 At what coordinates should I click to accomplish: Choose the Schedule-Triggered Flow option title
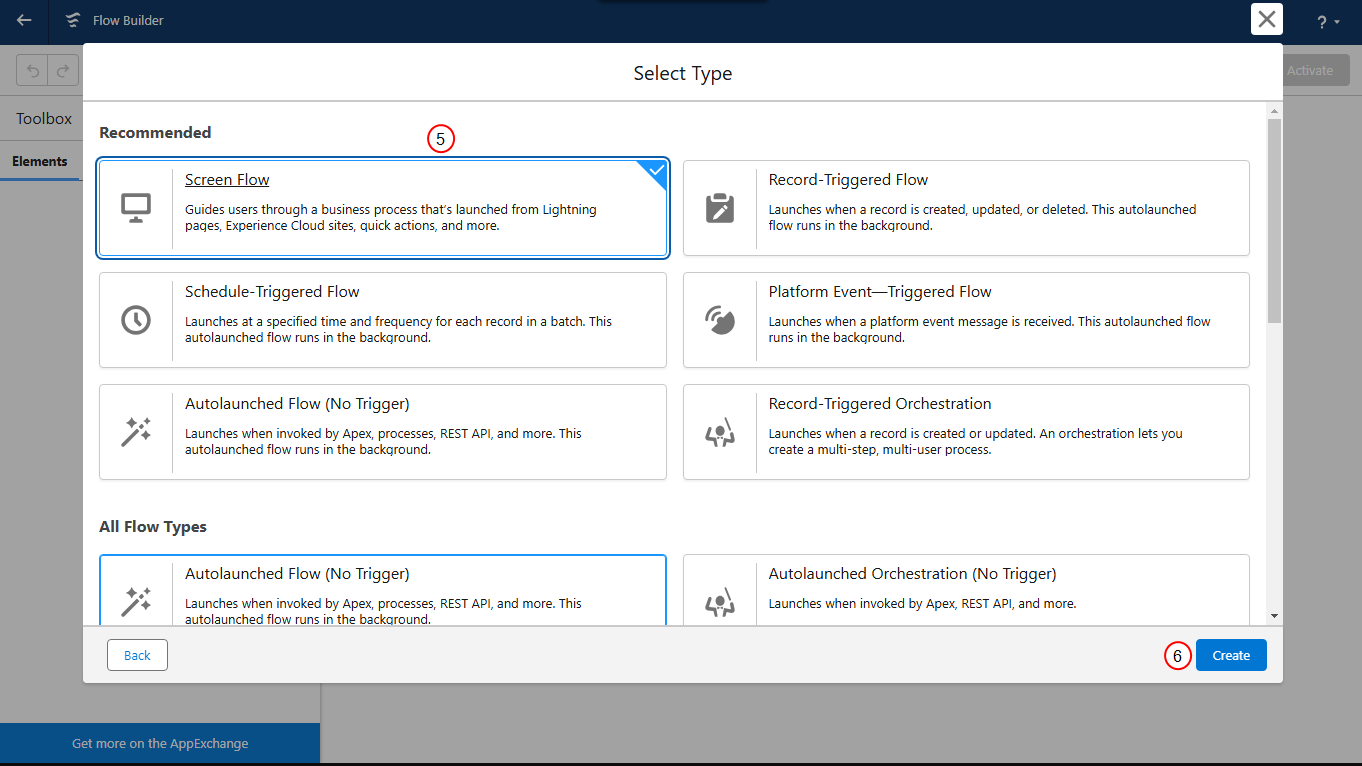point(272,292)
